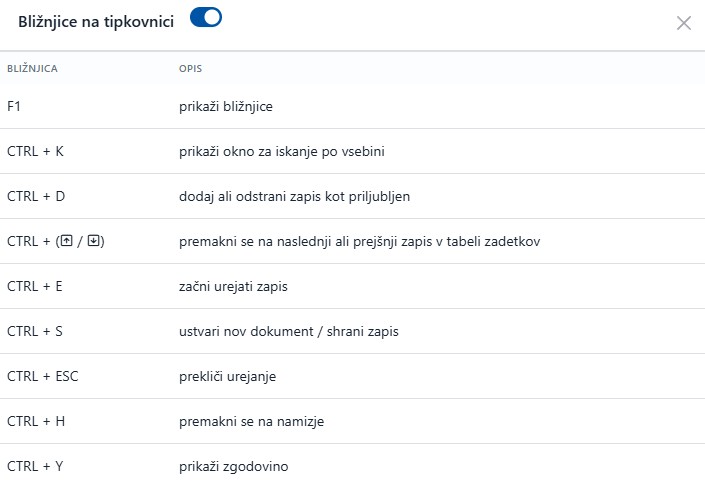Click the CTRL + K shortcut
Viewport: 705px width, 484px height.
(x=35, y=151)
